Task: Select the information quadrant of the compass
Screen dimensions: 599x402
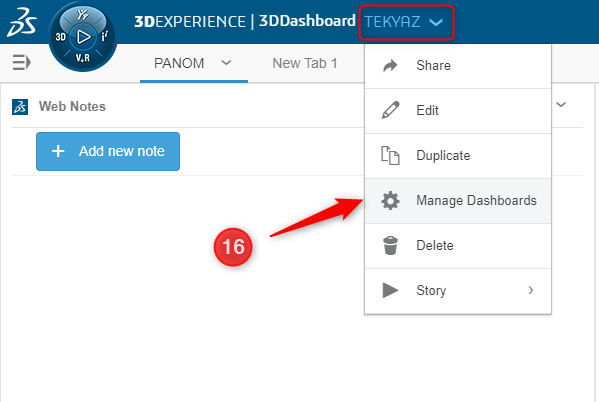Action: tap(104, 36)
